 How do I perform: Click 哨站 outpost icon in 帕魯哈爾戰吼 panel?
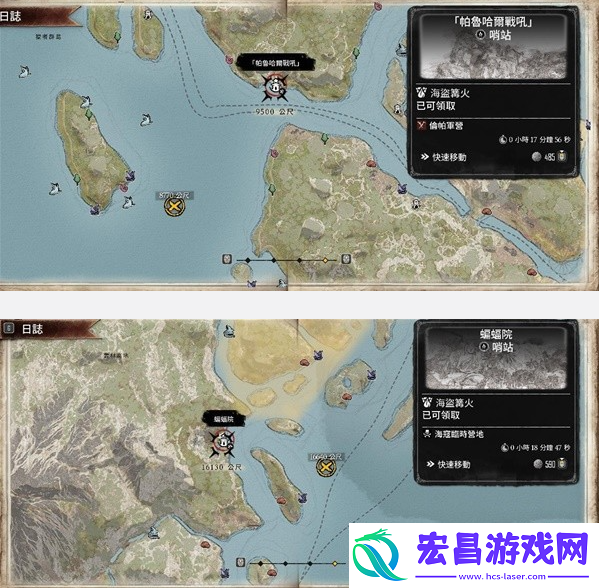pos(481,35)
